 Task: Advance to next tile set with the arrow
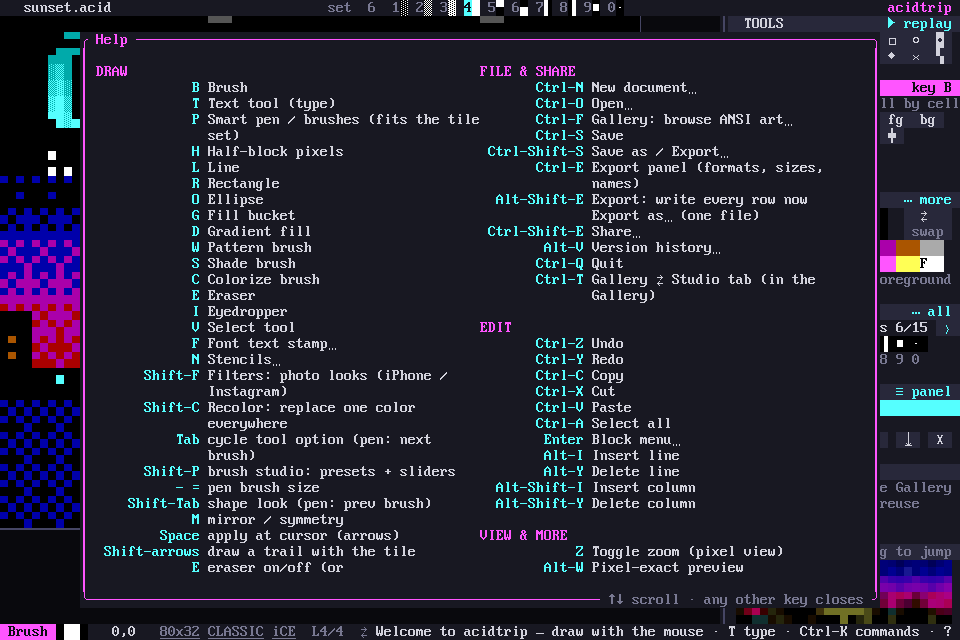pos(947,329)
